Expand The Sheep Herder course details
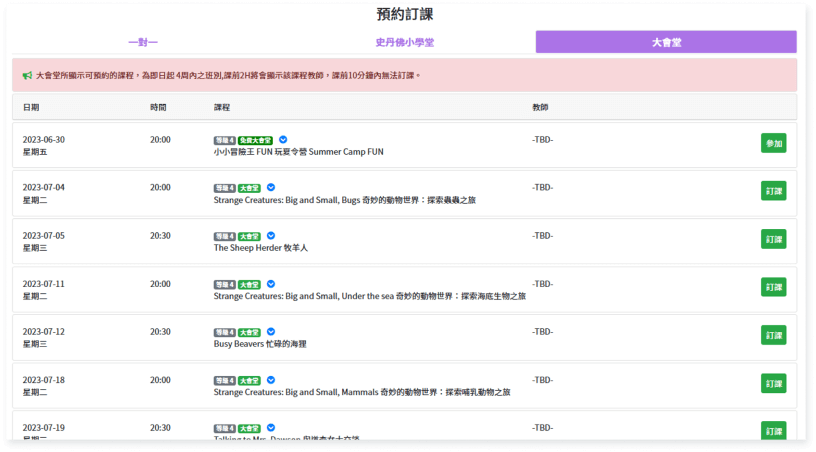The width and height of the screenshot is (816, 452). point(270,236)
